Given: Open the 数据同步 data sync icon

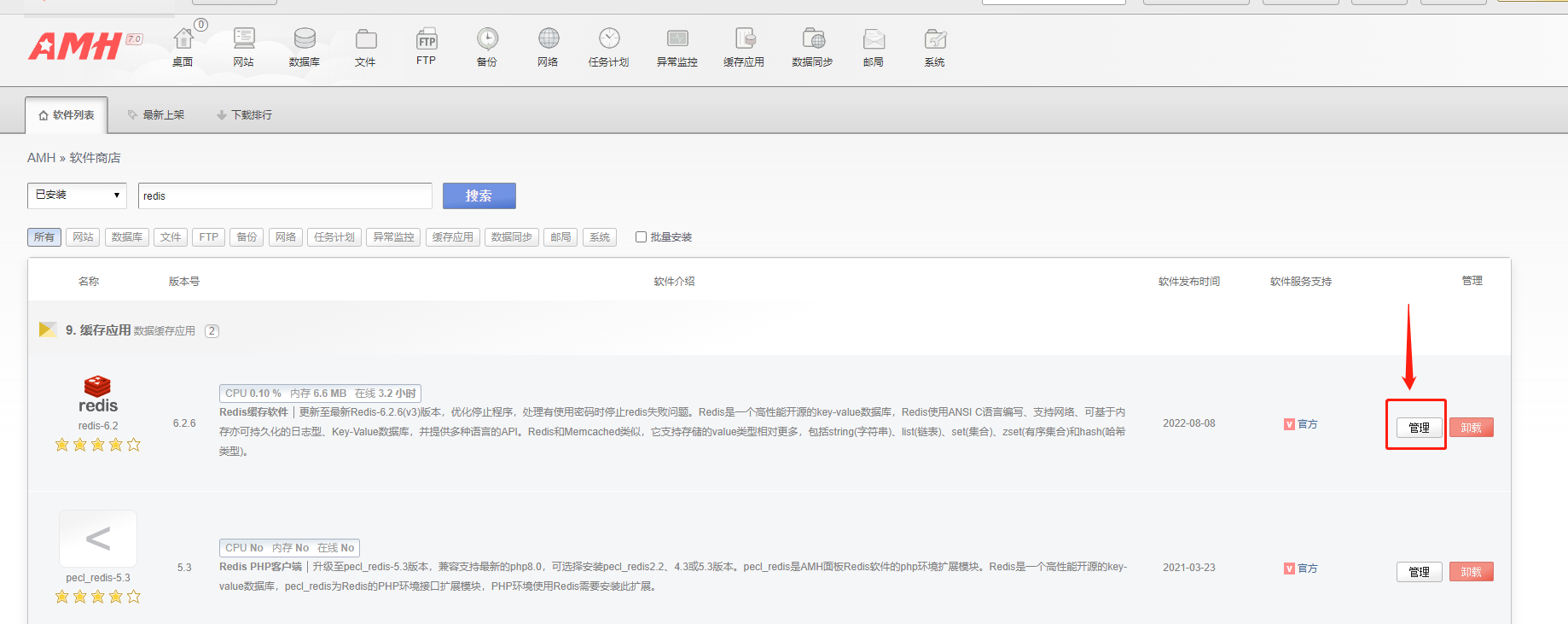Looking at the screenshot, I should (x=813, y=39).
